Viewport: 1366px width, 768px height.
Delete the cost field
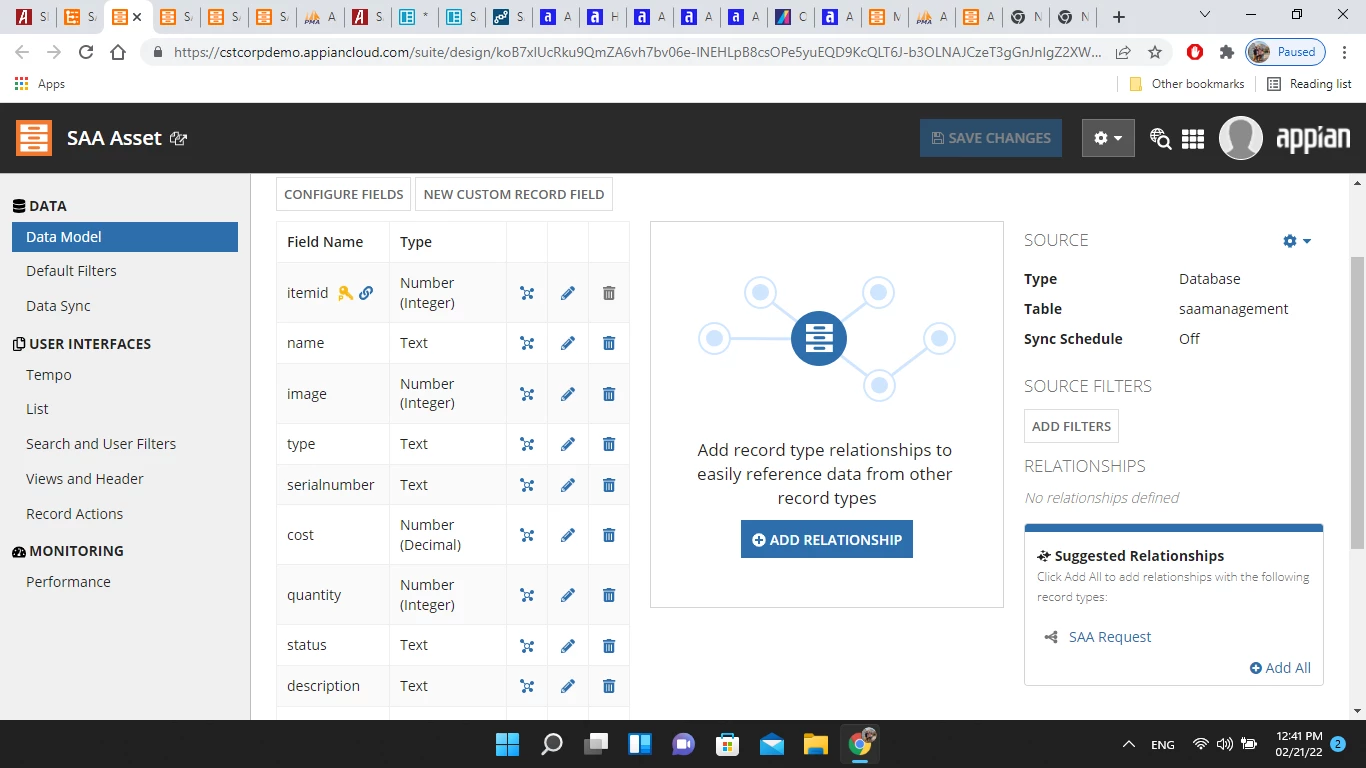click(x=609, y=535)
